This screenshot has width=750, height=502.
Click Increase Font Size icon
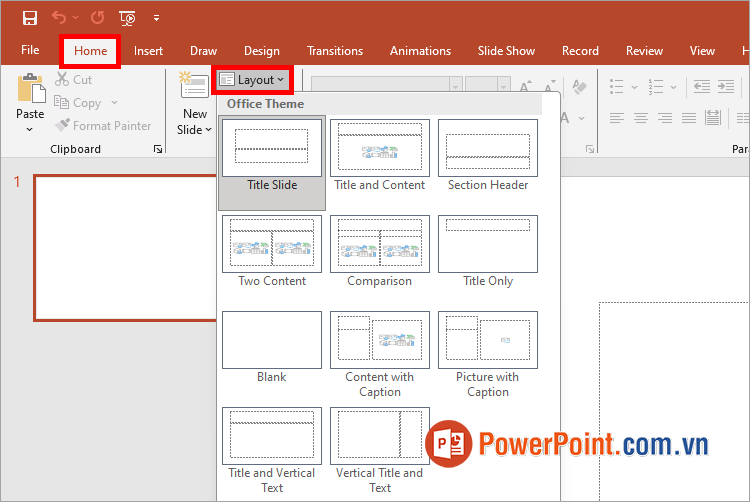pos(526,86)
